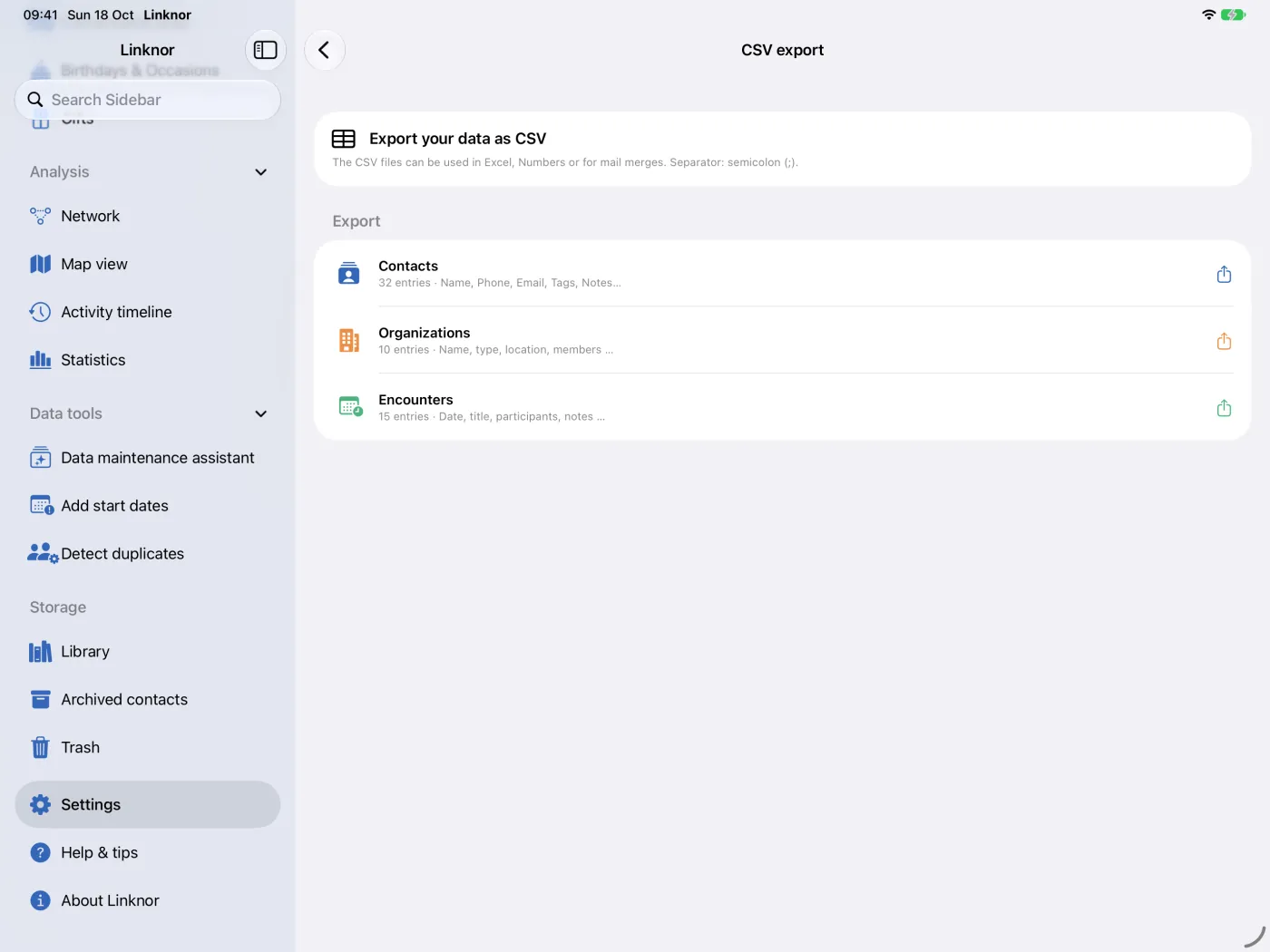
Task: Click the battery status indicator
Action: [1233, 15]
